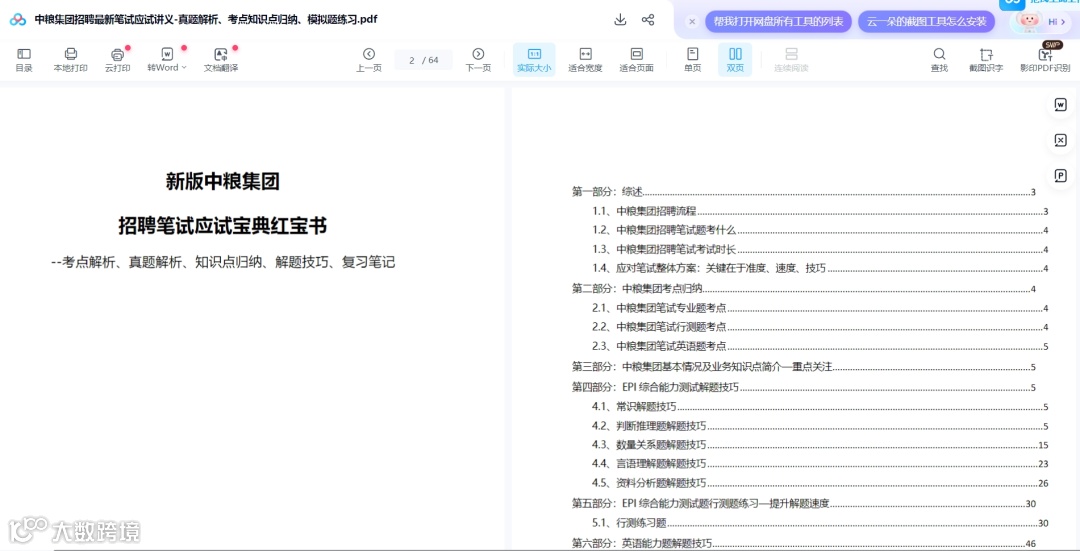Click sidebar convert to Excel icon
The height and width of the screenshot is (551, 1080).
[1061, 141]
